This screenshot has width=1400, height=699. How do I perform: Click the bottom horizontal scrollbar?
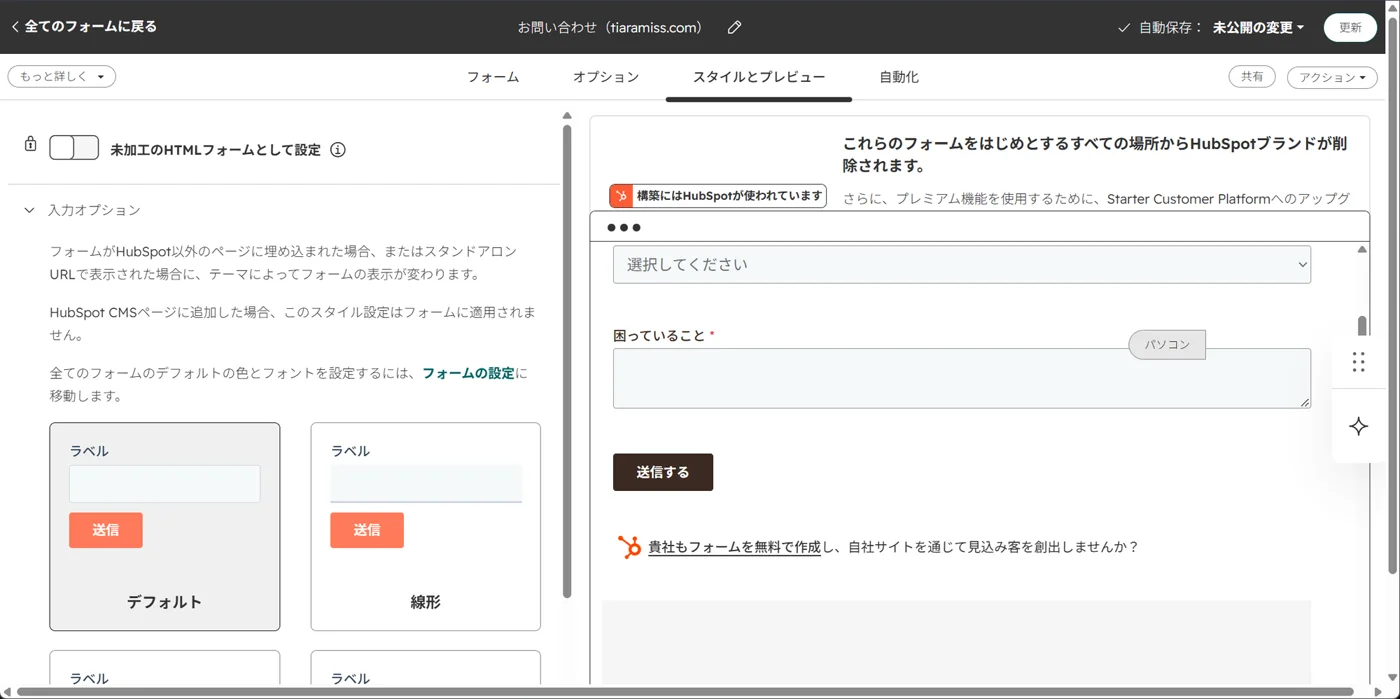click(x=686, y=692)
